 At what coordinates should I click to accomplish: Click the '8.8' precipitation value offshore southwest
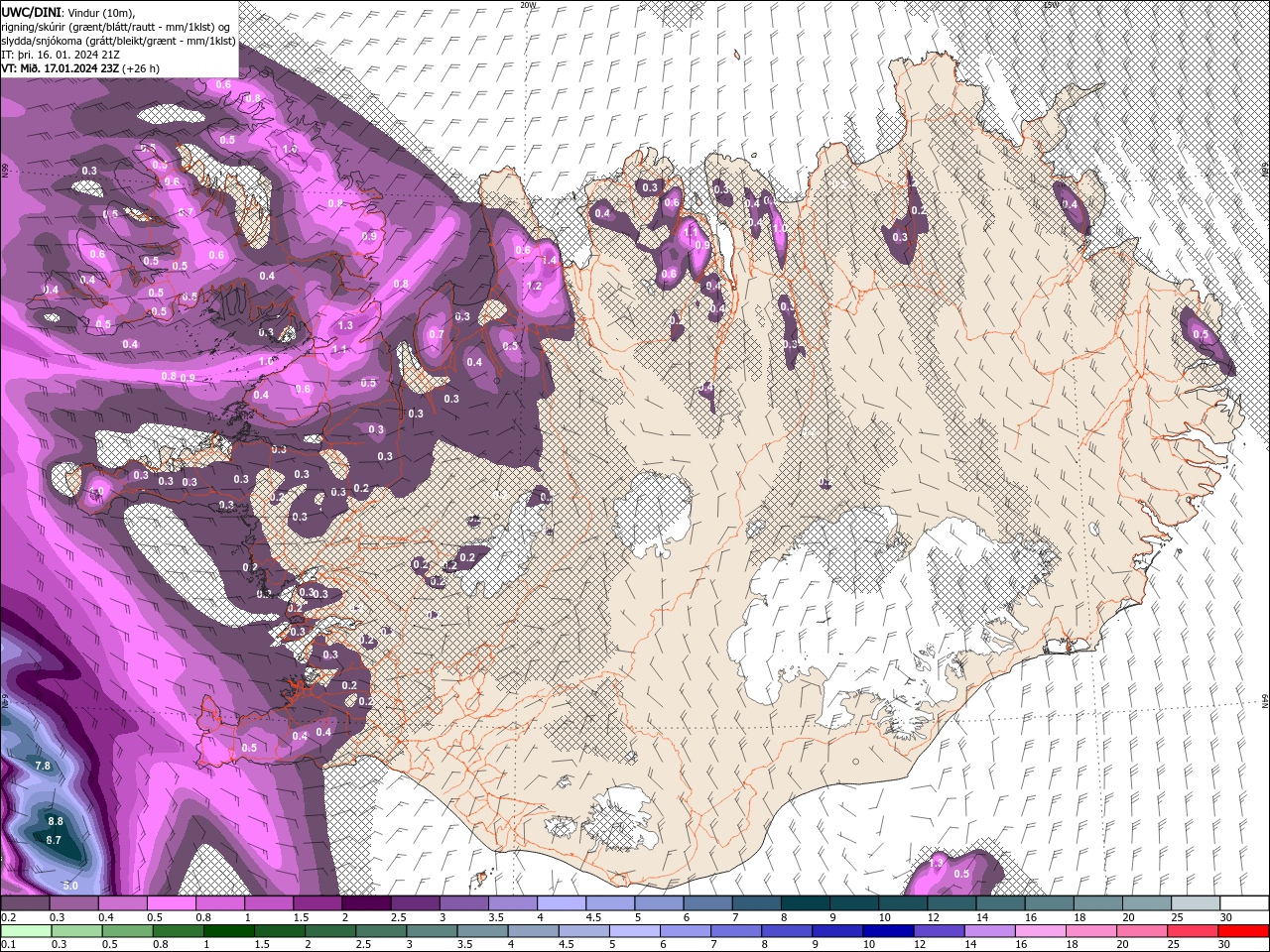pos(56,821)
